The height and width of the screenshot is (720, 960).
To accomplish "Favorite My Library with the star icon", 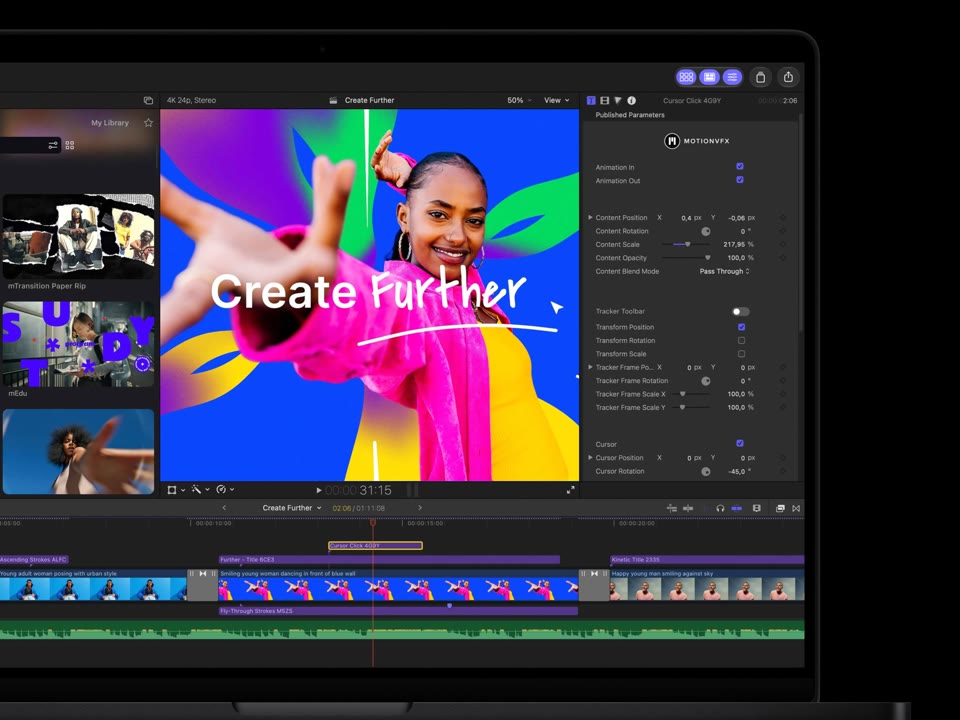I will [x=148, y=122].
